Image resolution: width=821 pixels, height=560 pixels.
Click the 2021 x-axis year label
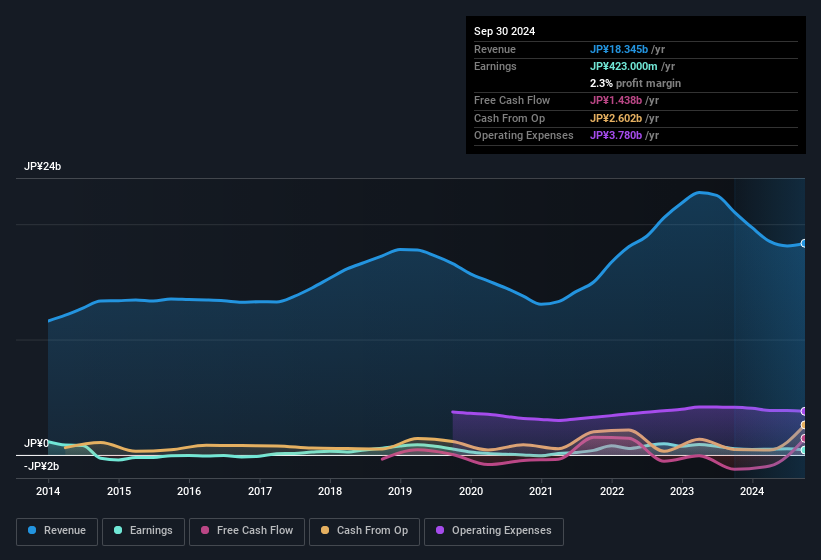click(x=541, y=491)
